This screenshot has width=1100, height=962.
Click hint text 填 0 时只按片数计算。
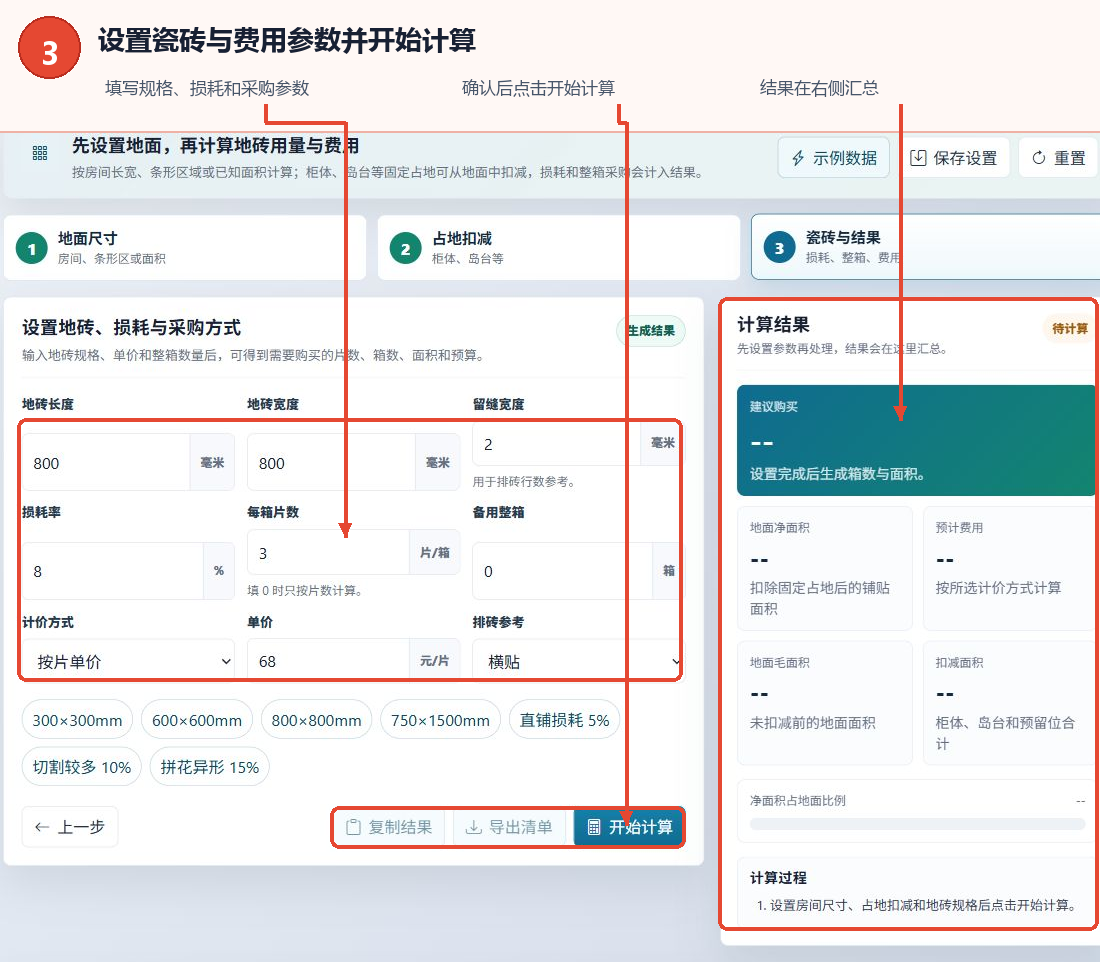click(x=305, y=591)
